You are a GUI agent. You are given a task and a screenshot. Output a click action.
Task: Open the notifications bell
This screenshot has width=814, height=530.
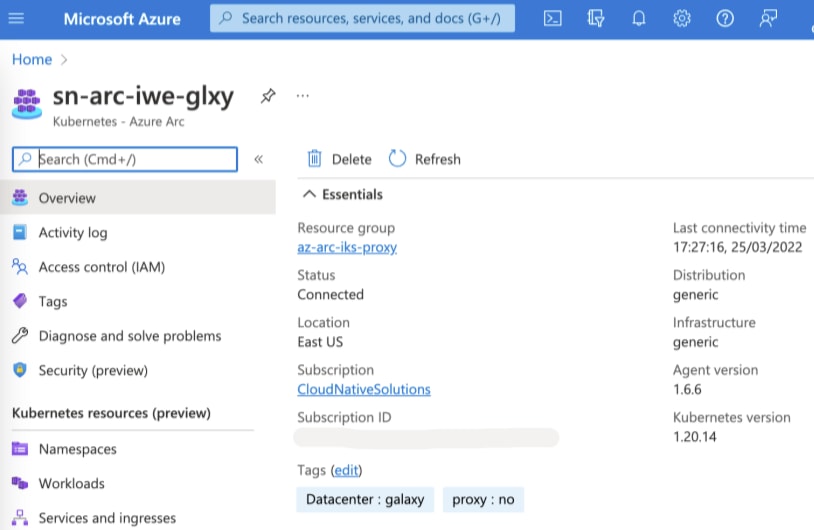(x=639, y=19)
